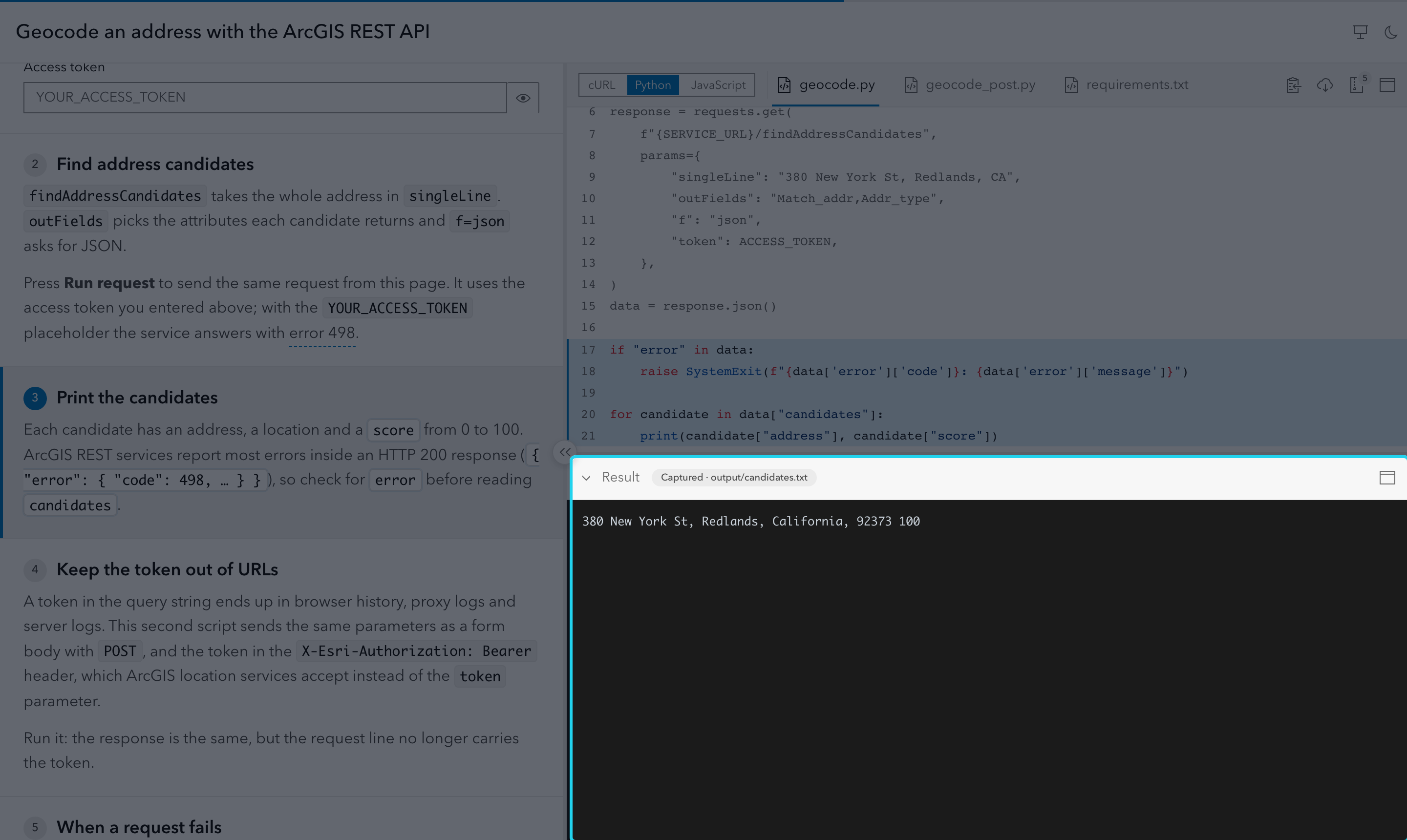Select the cURL language option
The height and width of the screenshot is (840, 1407).
(x=601, y=85)
